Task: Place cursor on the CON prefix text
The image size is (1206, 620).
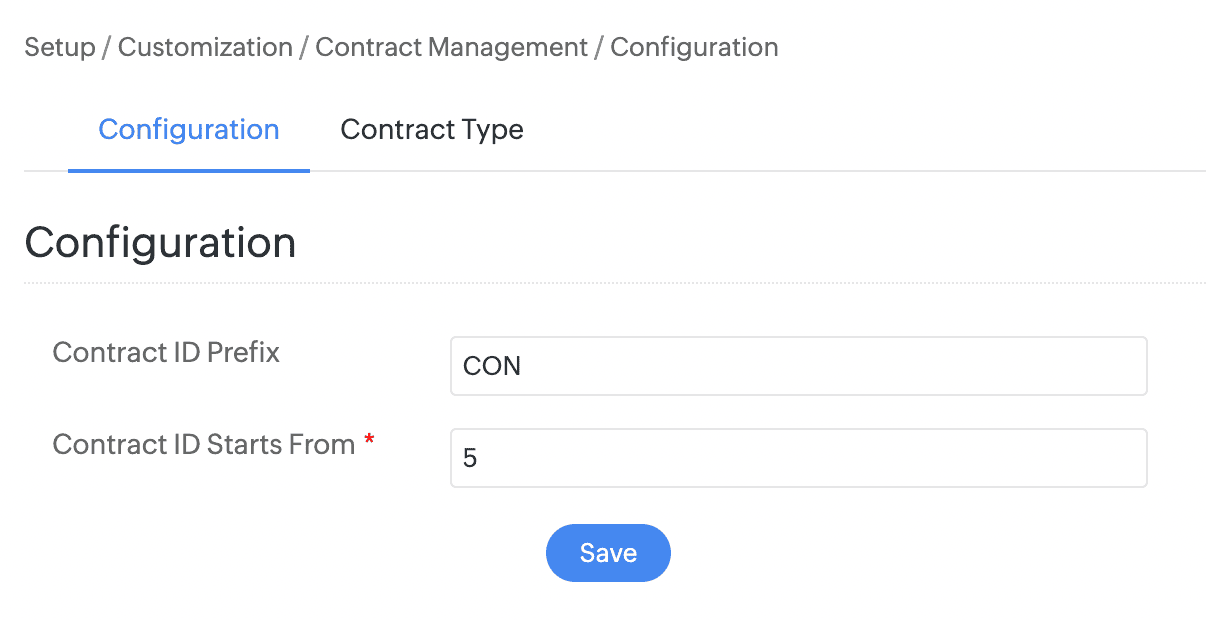Action: (492, 366)
